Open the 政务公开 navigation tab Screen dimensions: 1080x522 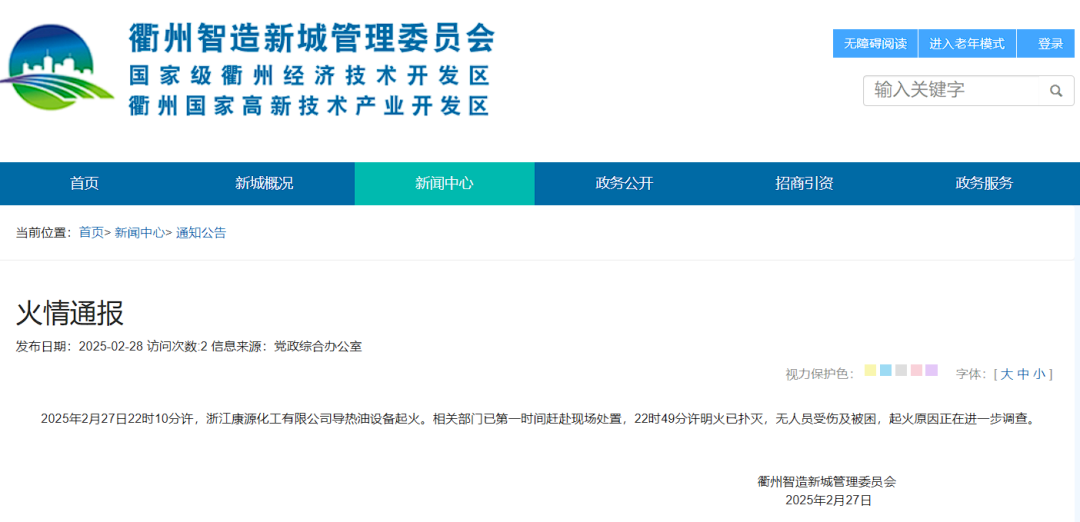pos(624,183)
